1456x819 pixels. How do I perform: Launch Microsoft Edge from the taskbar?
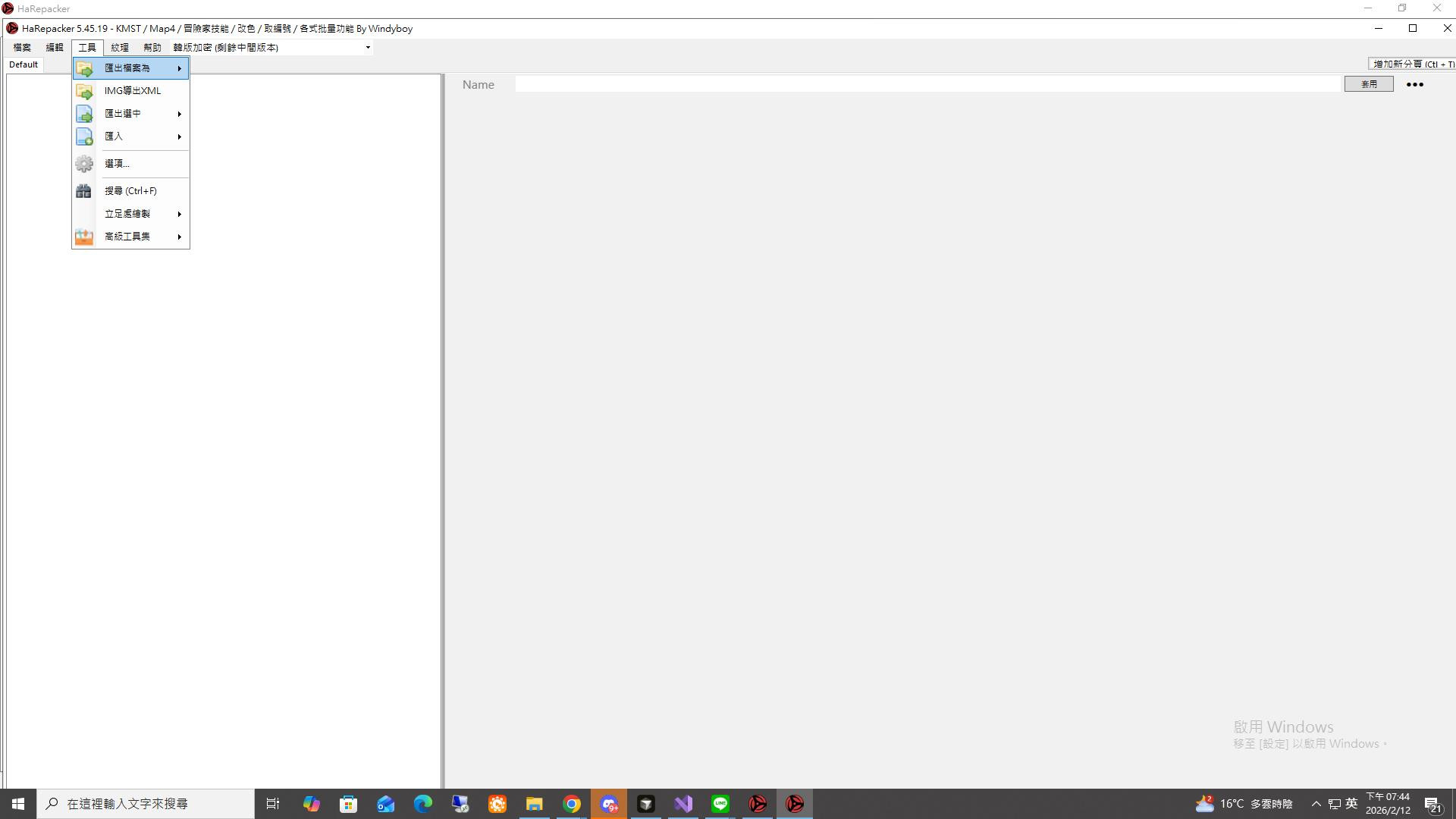(422, 804)
